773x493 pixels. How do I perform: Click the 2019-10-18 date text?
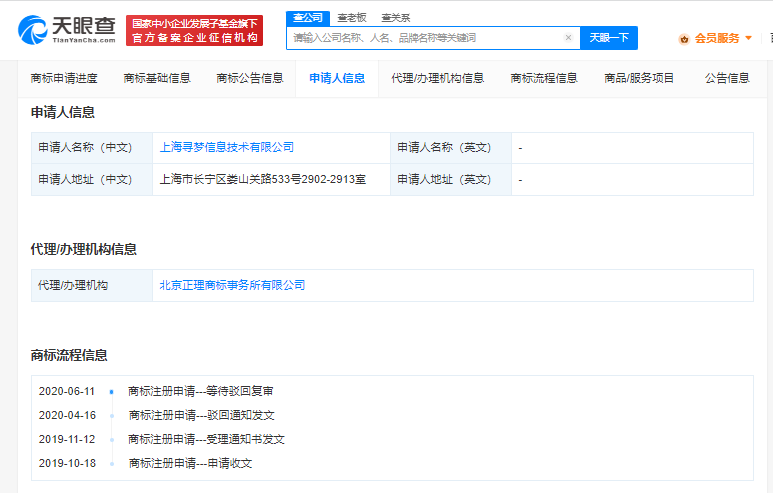click(67, 463)
